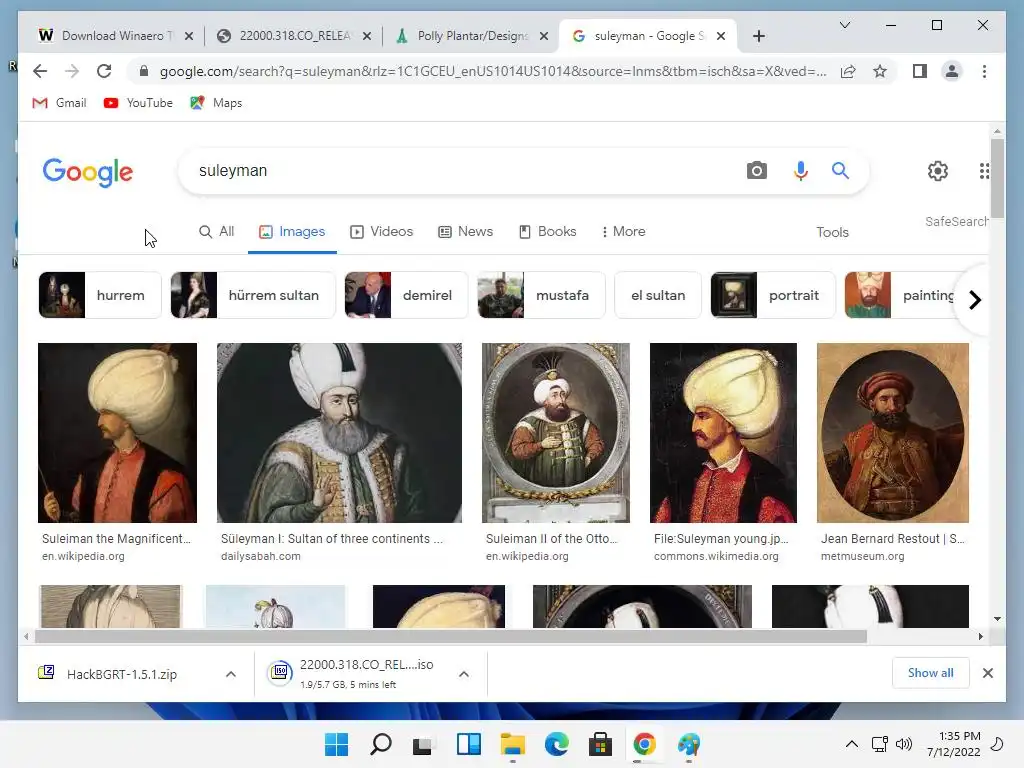Open the Google apps grid
The image size is (1024, 768).
(x=984, y=171)
